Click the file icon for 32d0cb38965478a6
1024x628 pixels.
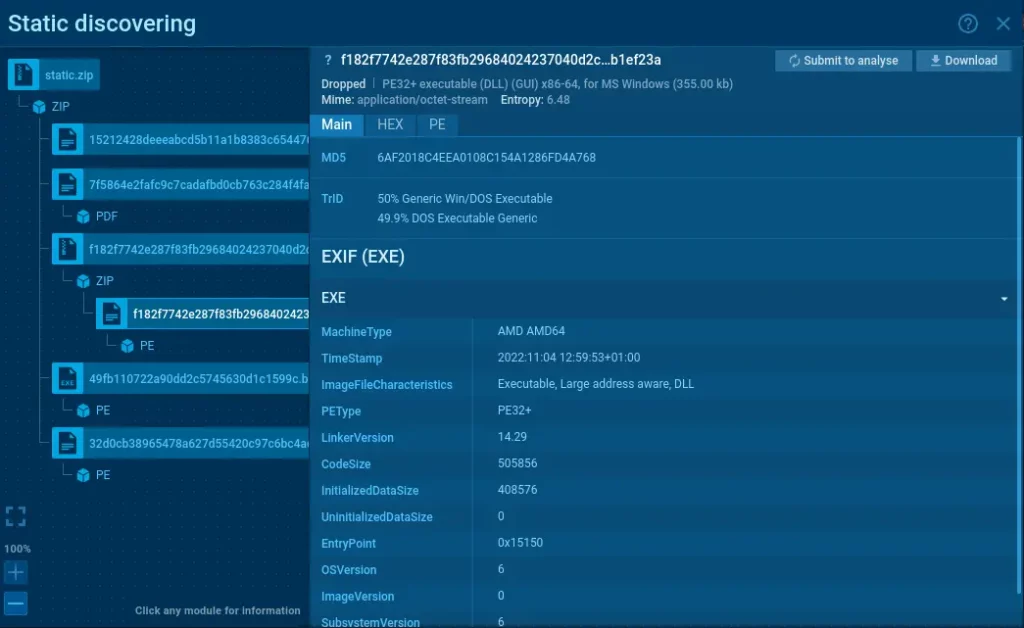pyautogui.click(x=68, y=443)
